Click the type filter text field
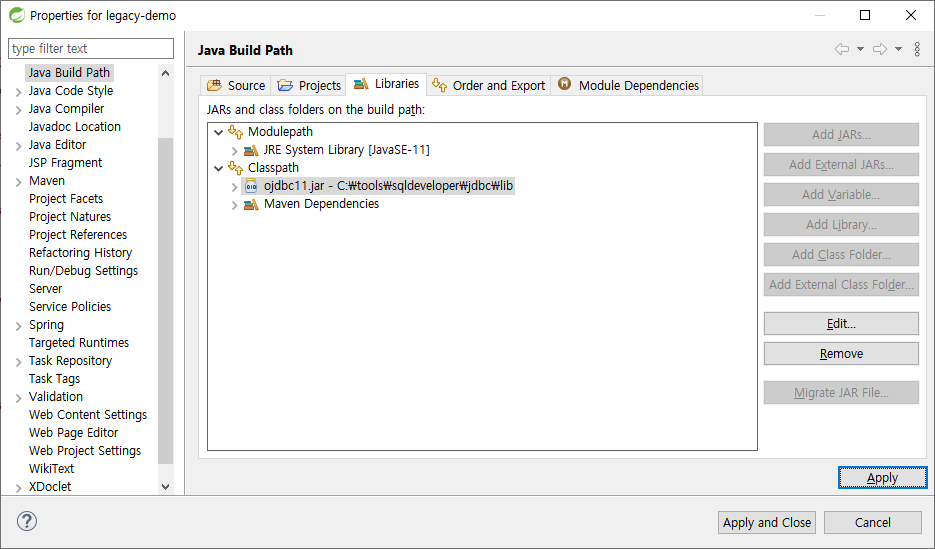Viewport: 935px width, 549px height. pyautogui.click(x=91, y=48)
